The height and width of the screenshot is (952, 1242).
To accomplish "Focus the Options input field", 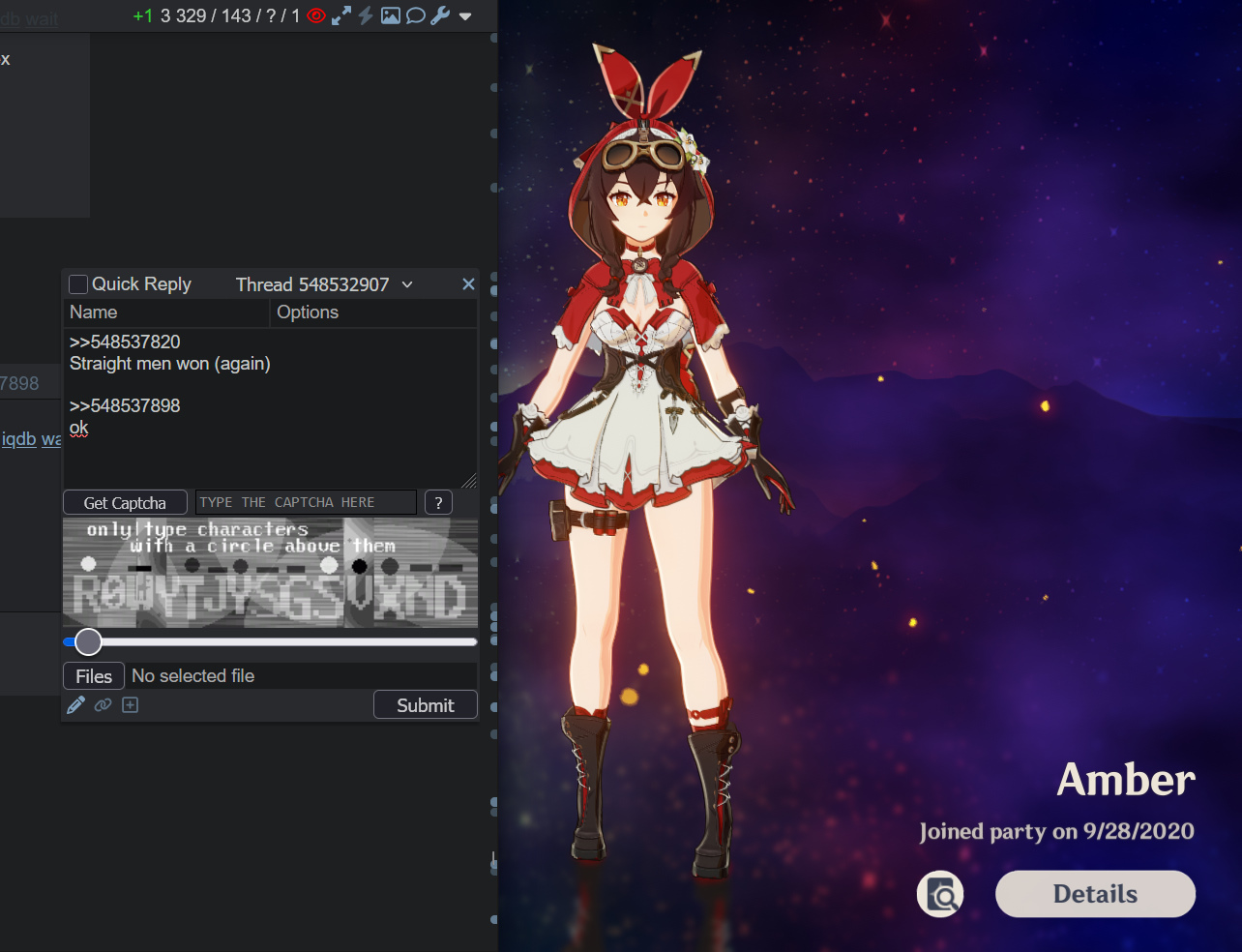I will (x=374, y=312).
